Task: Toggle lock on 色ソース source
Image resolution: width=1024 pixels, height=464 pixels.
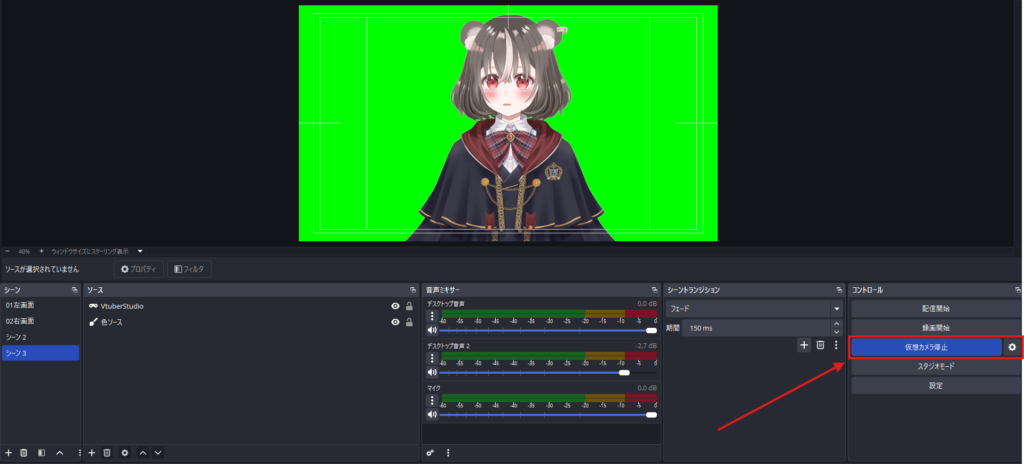Action: click(409, 322)
